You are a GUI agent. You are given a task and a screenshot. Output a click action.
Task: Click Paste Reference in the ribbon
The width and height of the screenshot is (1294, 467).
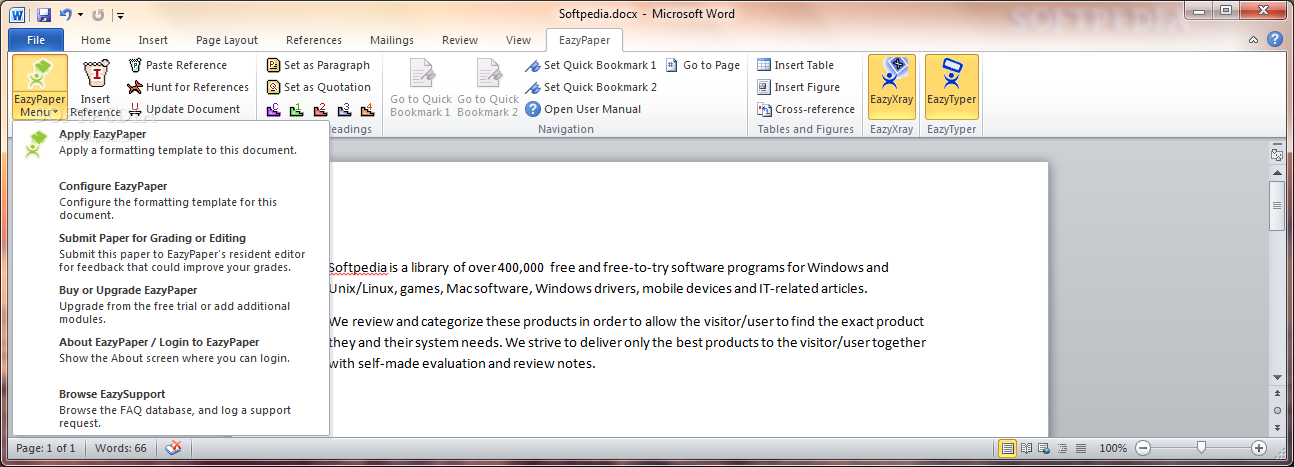point(177,65)
